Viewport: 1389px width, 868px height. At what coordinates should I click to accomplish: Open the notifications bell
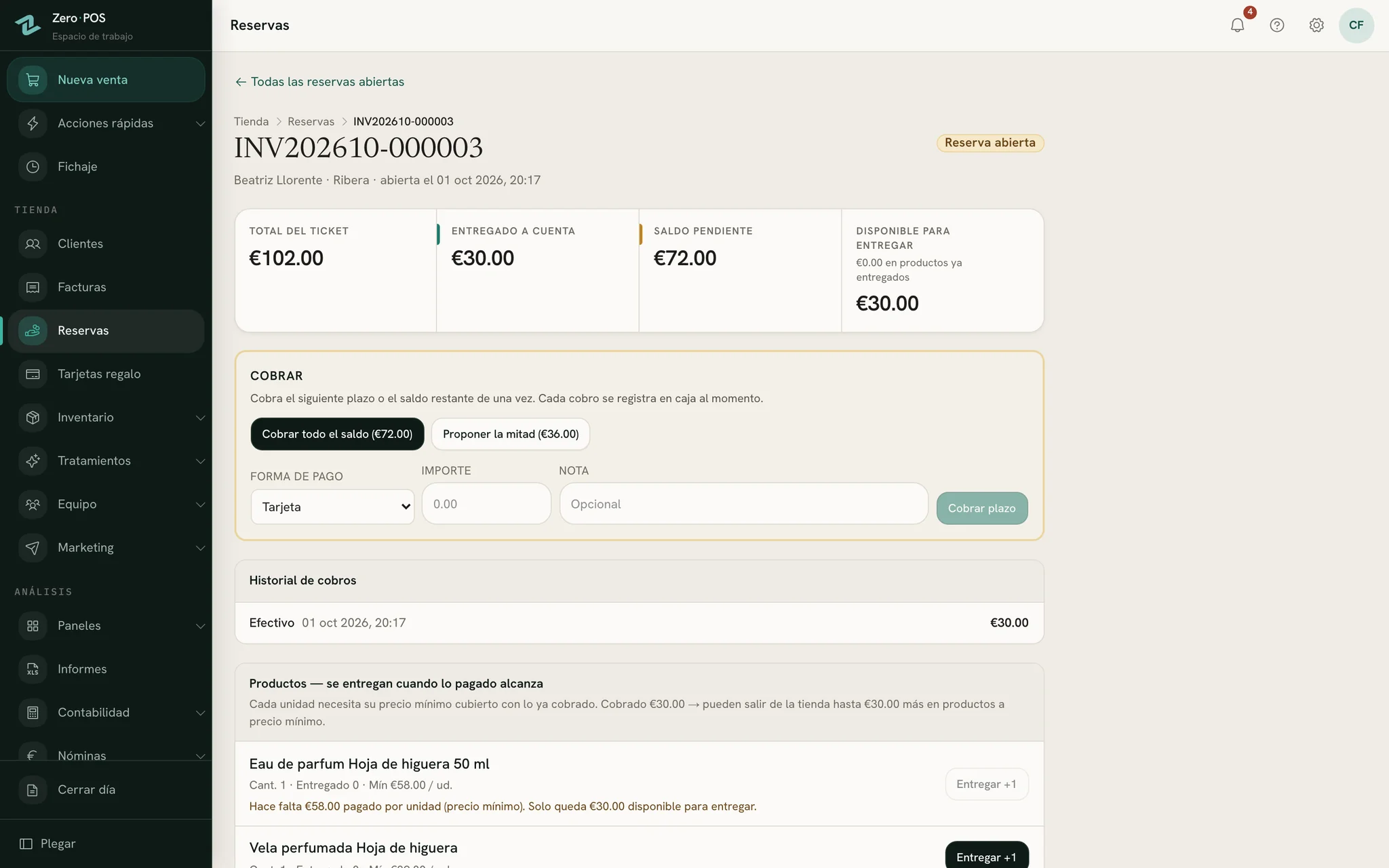click(1237, 25)
